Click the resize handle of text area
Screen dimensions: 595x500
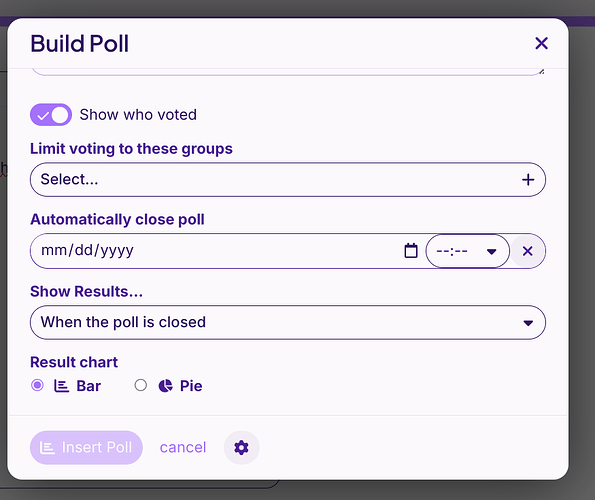pos(541,71)
